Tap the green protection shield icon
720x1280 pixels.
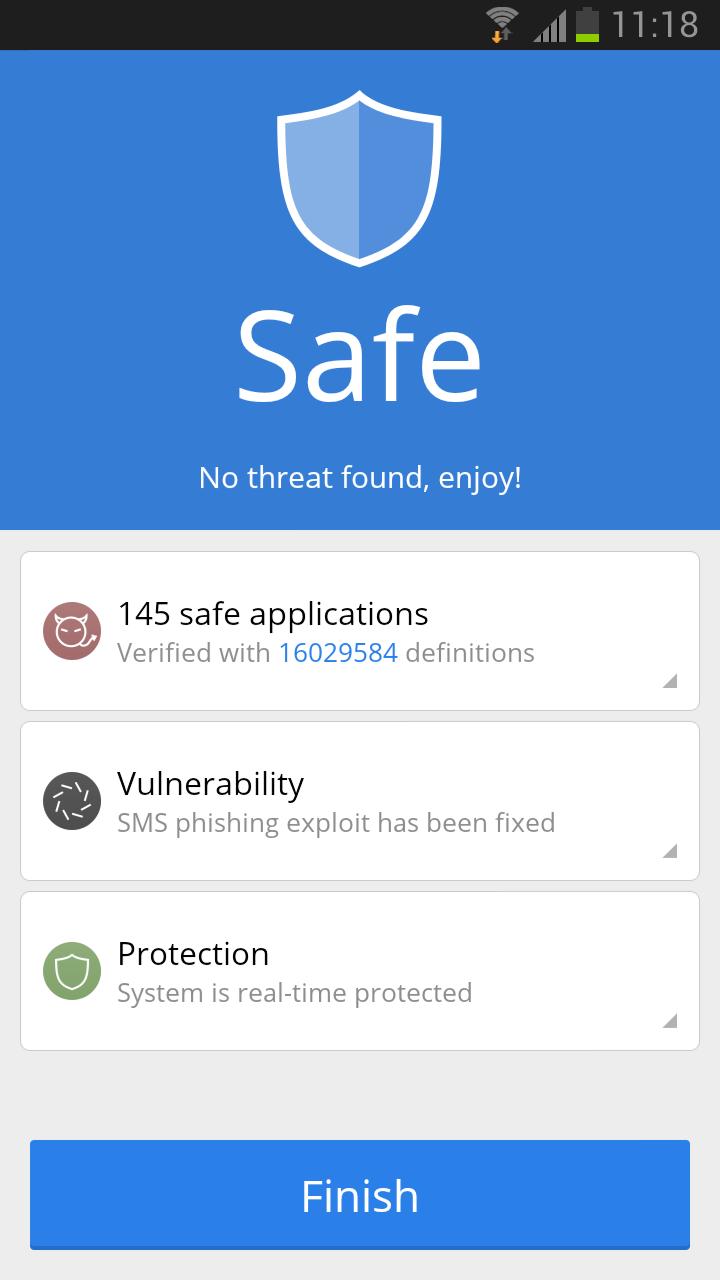72,971
